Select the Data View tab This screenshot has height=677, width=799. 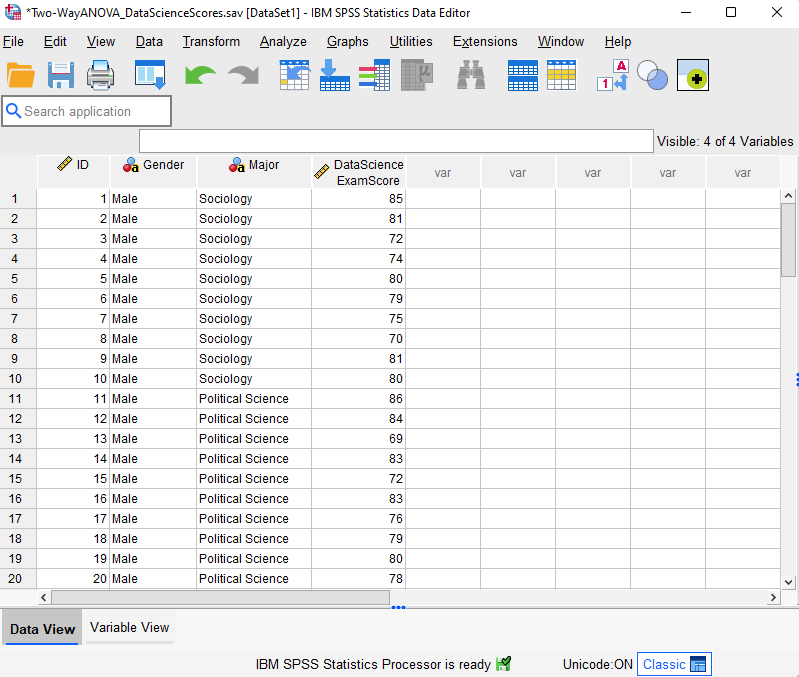point(42,629)
